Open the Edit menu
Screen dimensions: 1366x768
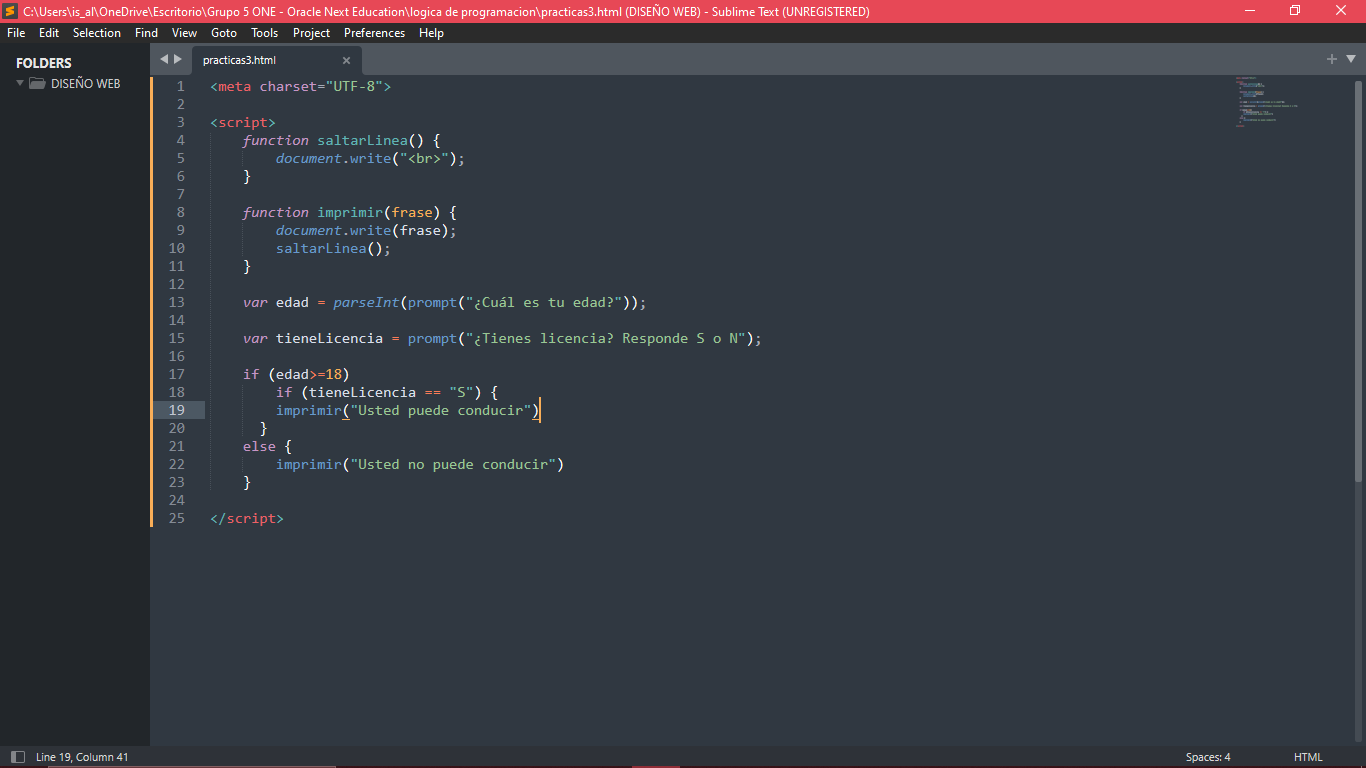(x=49, y=33)
